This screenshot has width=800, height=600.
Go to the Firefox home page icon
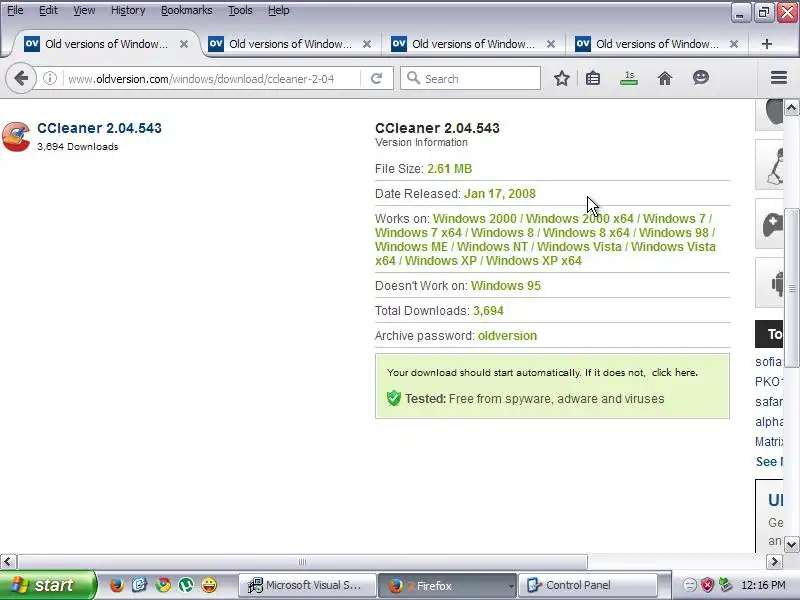tap(665, 79)
